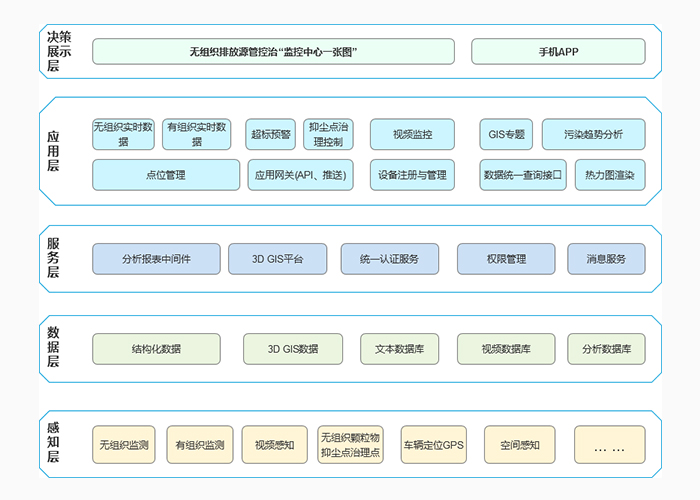Select the 文本数据库 block
The width and height of the screenshot is (700, 500).
coord(400,349)
